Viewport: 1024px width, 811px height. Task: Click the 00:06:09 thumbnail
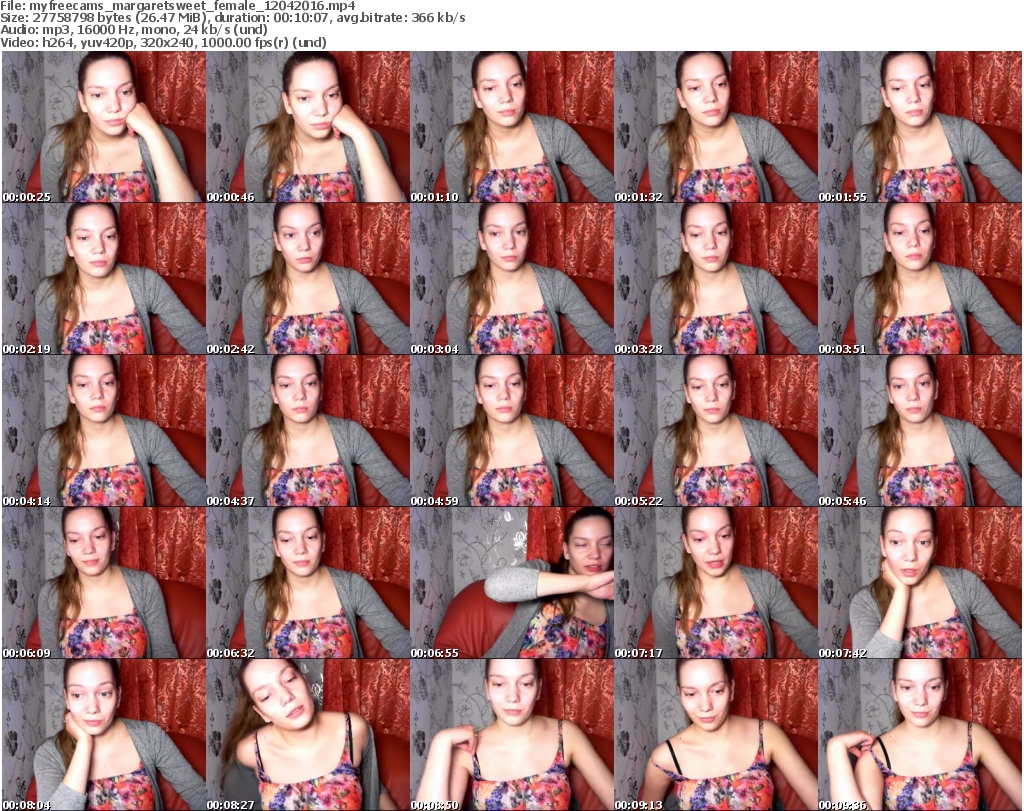tap(104, 583)
